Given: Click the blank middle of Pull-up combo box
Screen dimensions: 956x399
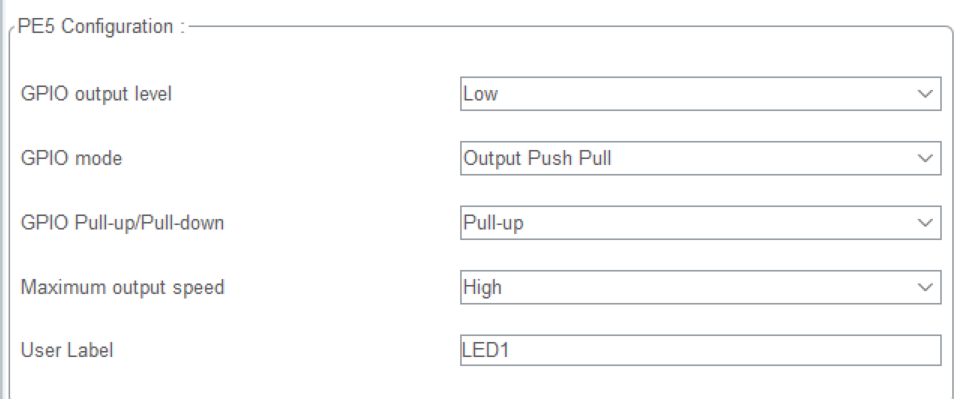Looking at the screenshot, I should pyautogui.click(x=717, y=223).
